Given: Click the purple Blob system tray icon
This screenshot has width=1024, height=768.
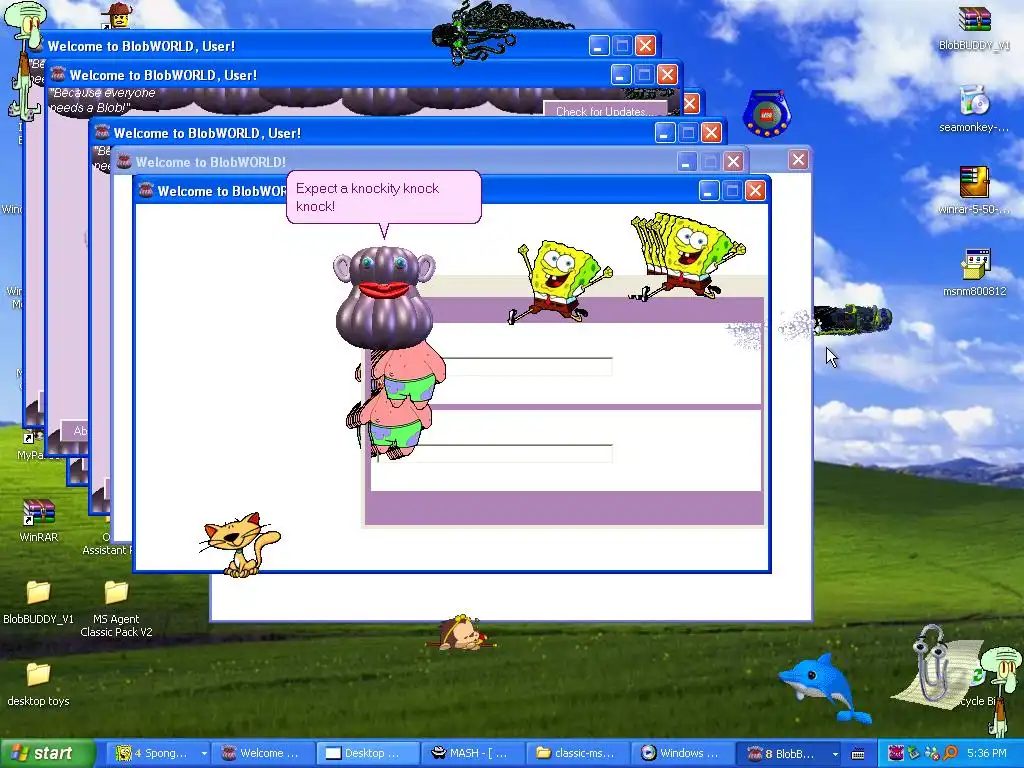Looking at the screenshot, I should tap(896, 754).
